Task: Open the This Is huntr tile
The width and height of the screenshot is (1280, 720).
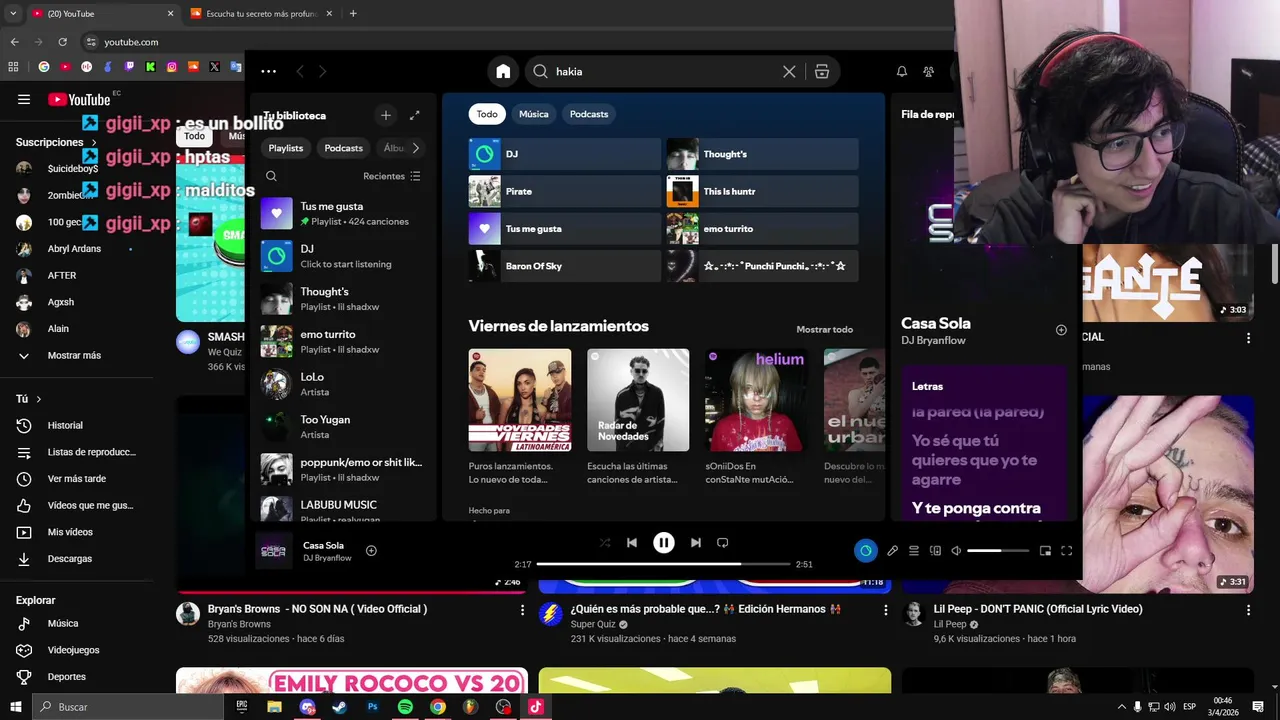Action: [763, 191]
